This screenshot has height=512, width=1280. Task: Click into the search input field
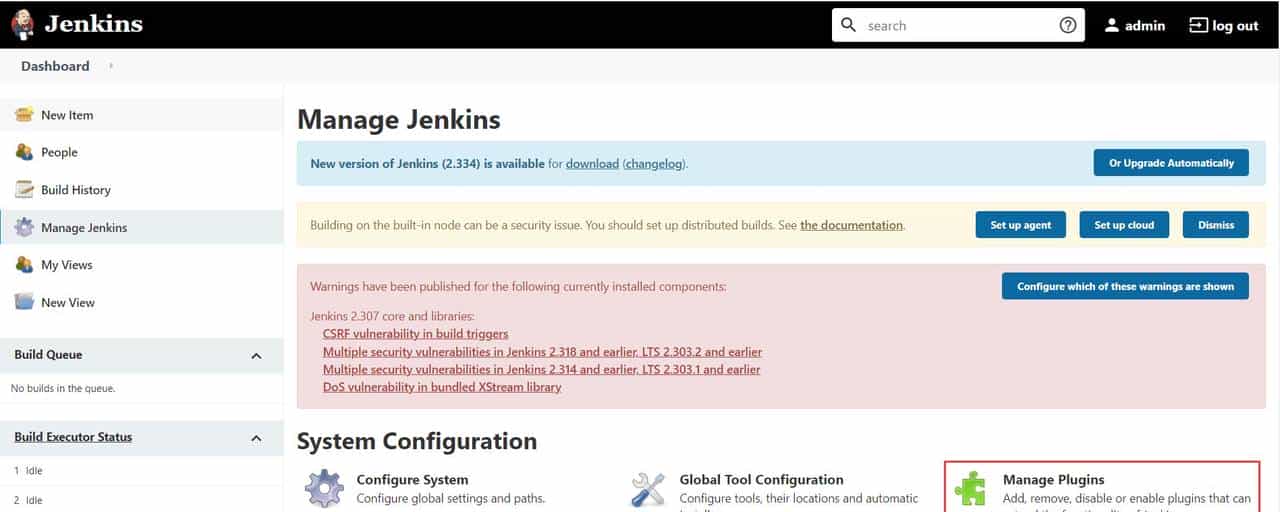tap(958, 25)
